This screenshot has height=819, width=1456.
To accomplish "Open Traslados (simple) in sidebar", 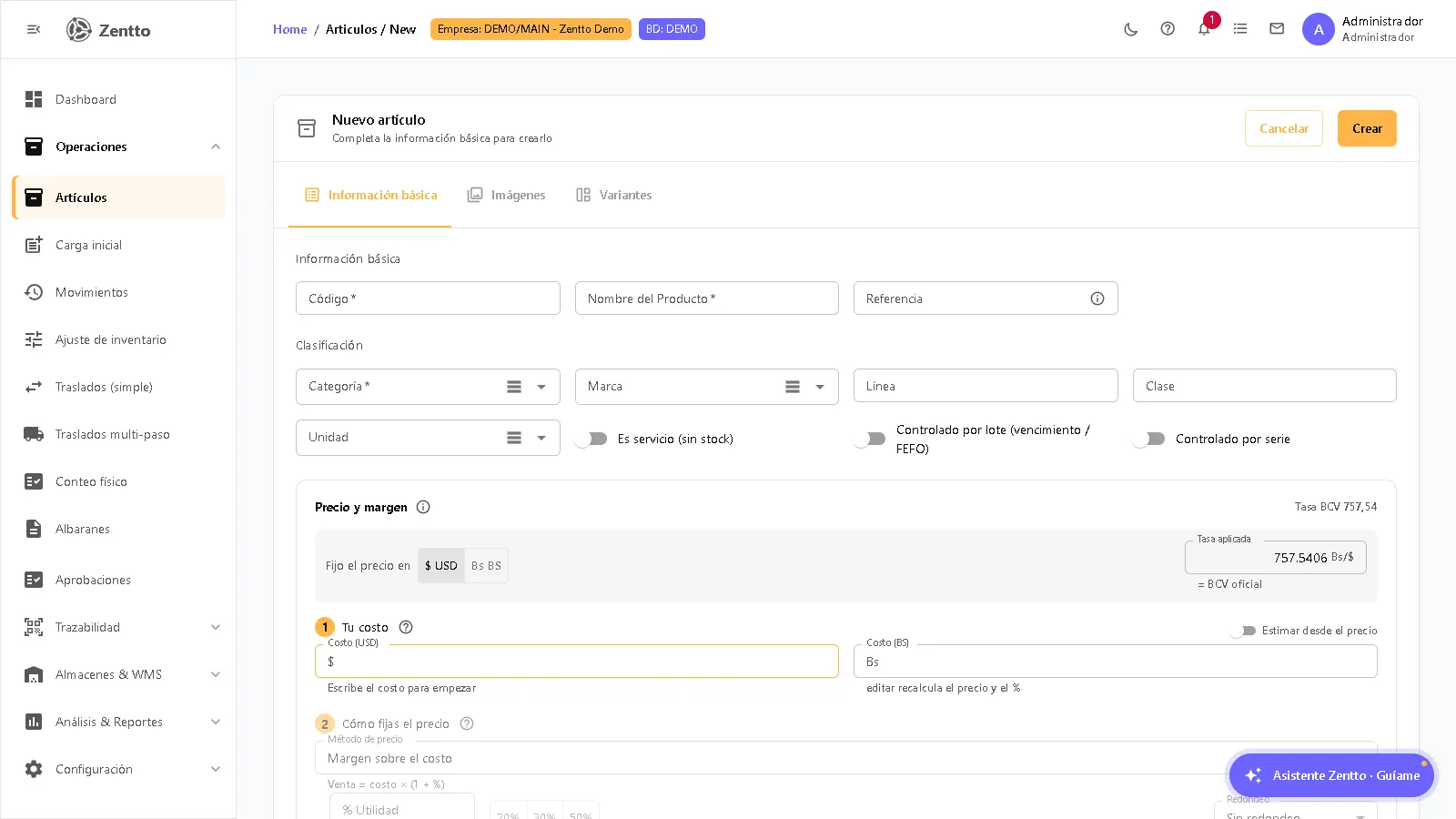I will [118, 387].
